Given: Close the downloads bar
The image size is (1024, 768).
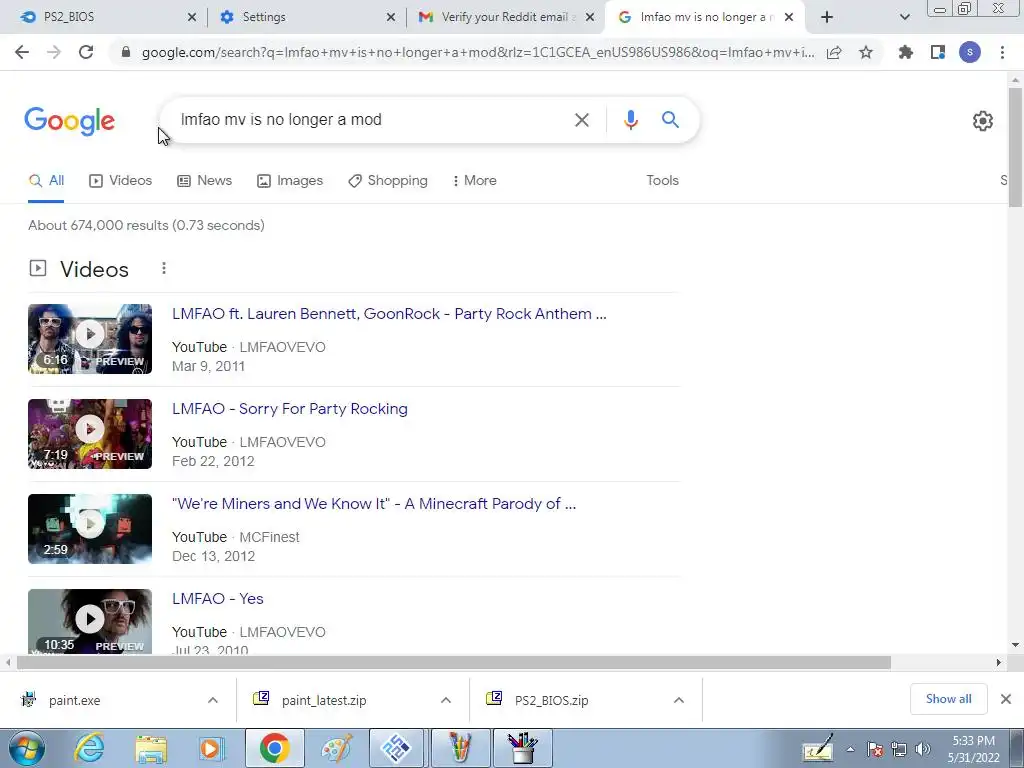Looking at the screenshot, I should (1006, 699).
